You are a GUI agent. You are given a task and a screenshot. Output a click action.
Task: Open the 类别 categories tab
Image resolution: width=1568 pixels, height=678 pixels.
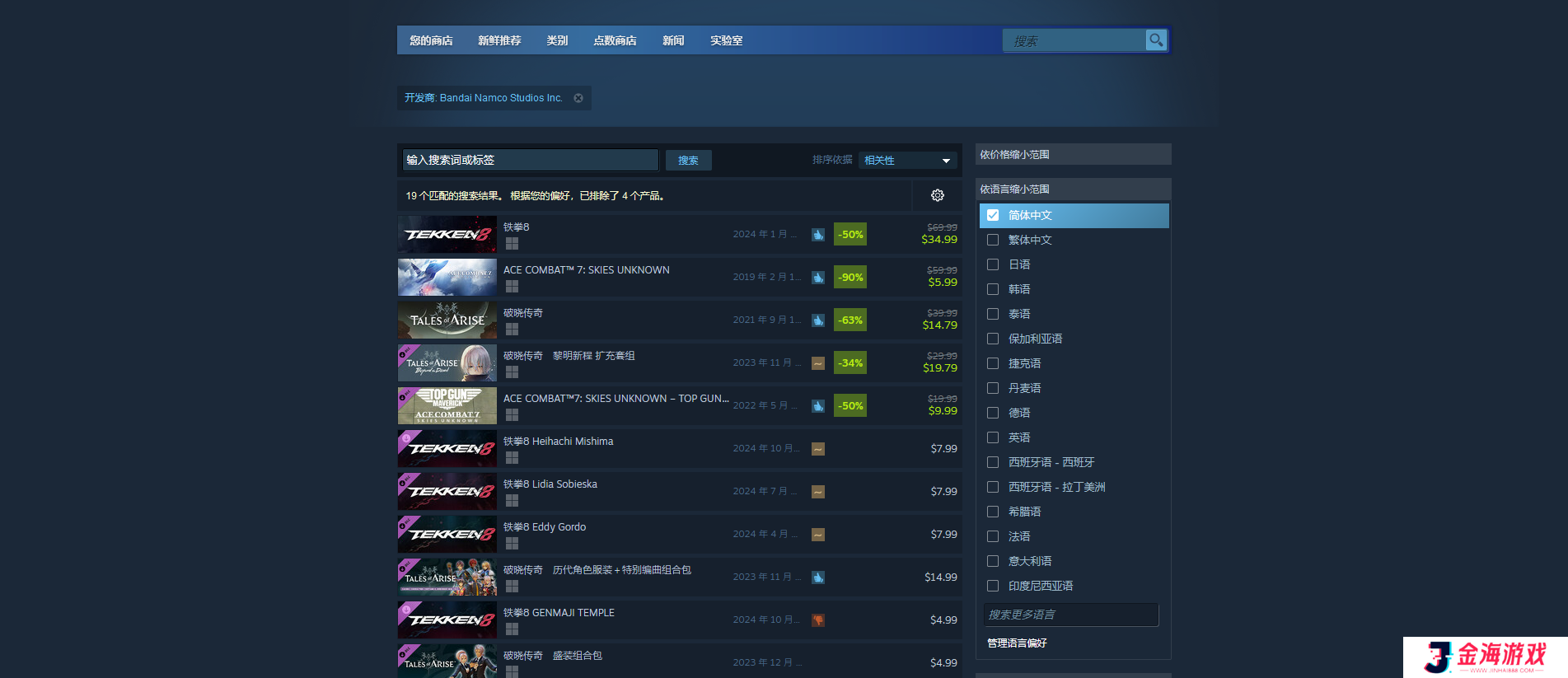point(557,40)
